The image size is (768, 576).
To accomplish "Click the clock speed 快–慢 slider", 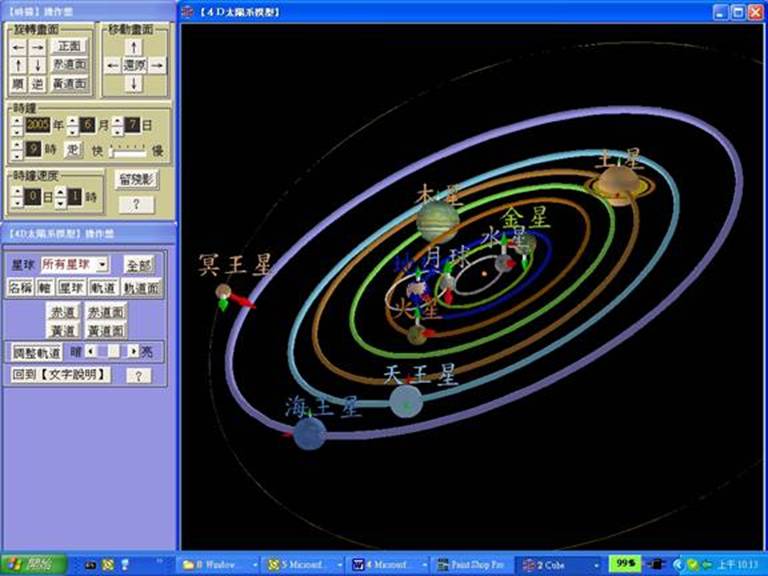I will [127, 150].
